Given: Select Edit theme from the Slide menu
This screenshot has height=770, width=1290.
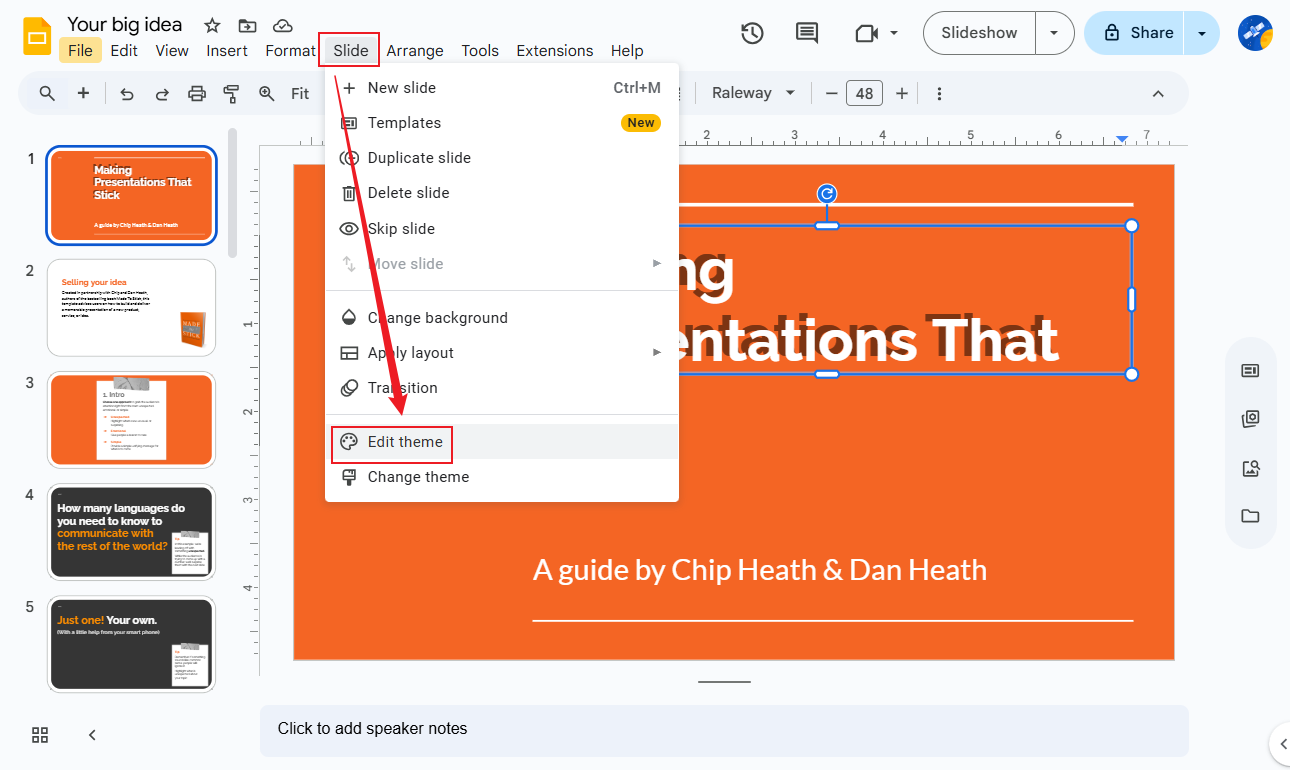Looking at the screenshot, I should coord(403,441).
